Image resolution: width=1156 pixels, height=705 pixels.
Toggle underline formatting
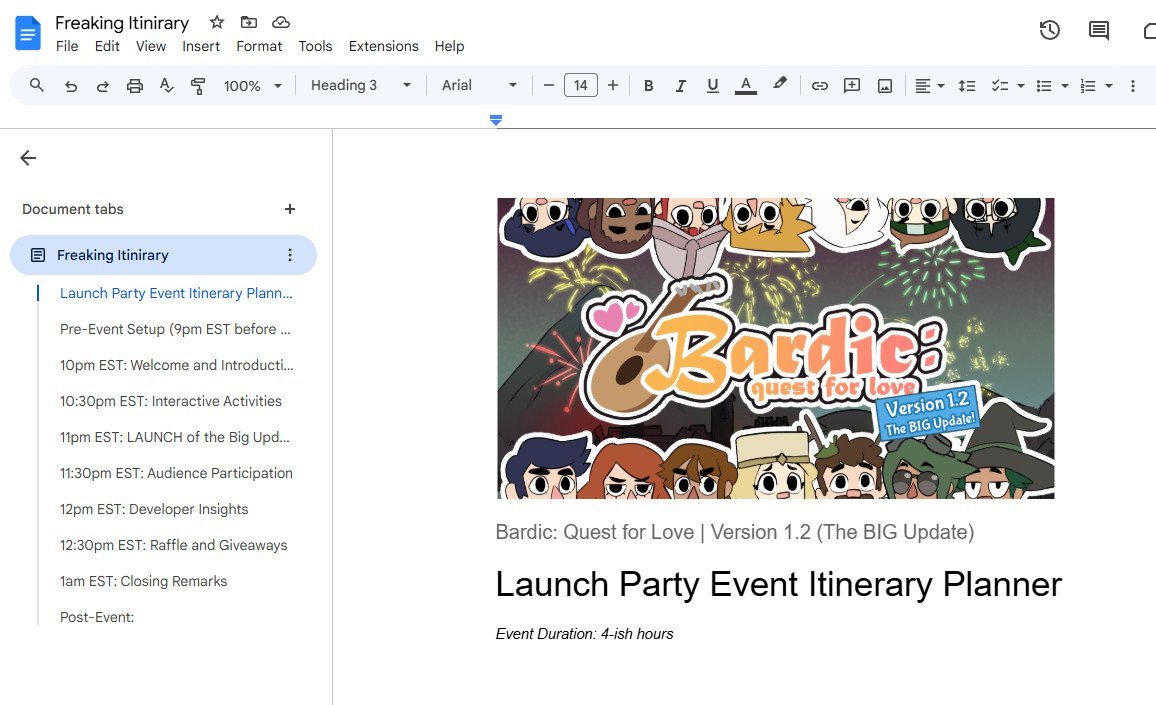click(712, 86)
